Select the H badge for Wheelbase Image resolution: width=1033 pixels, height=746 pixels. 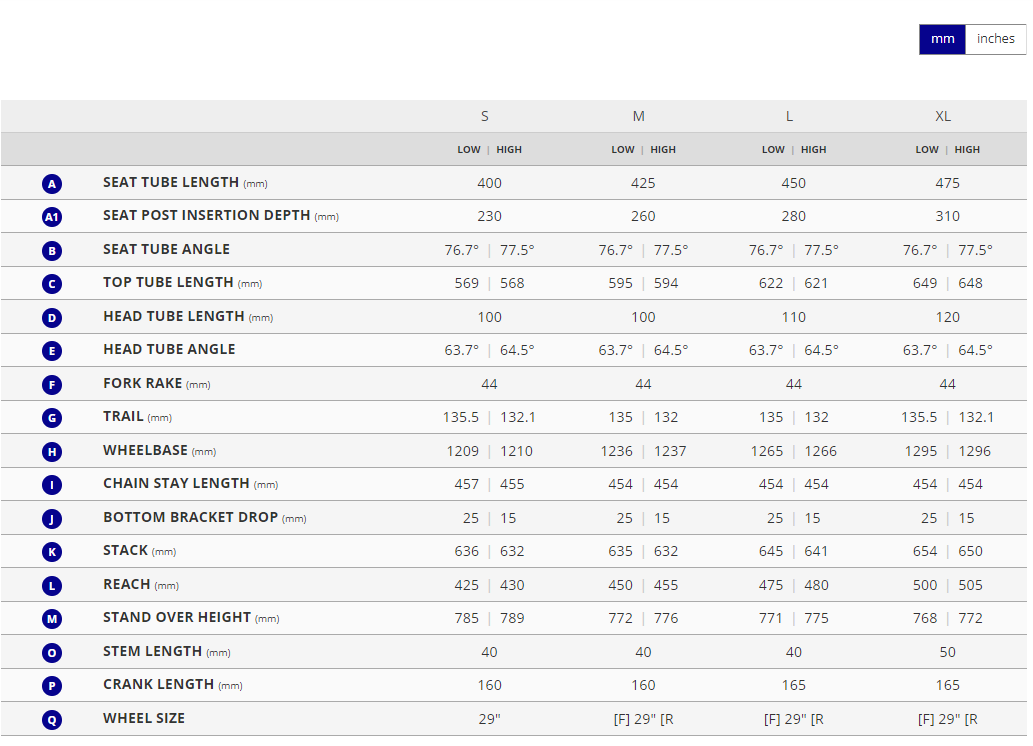pos(52,451)
